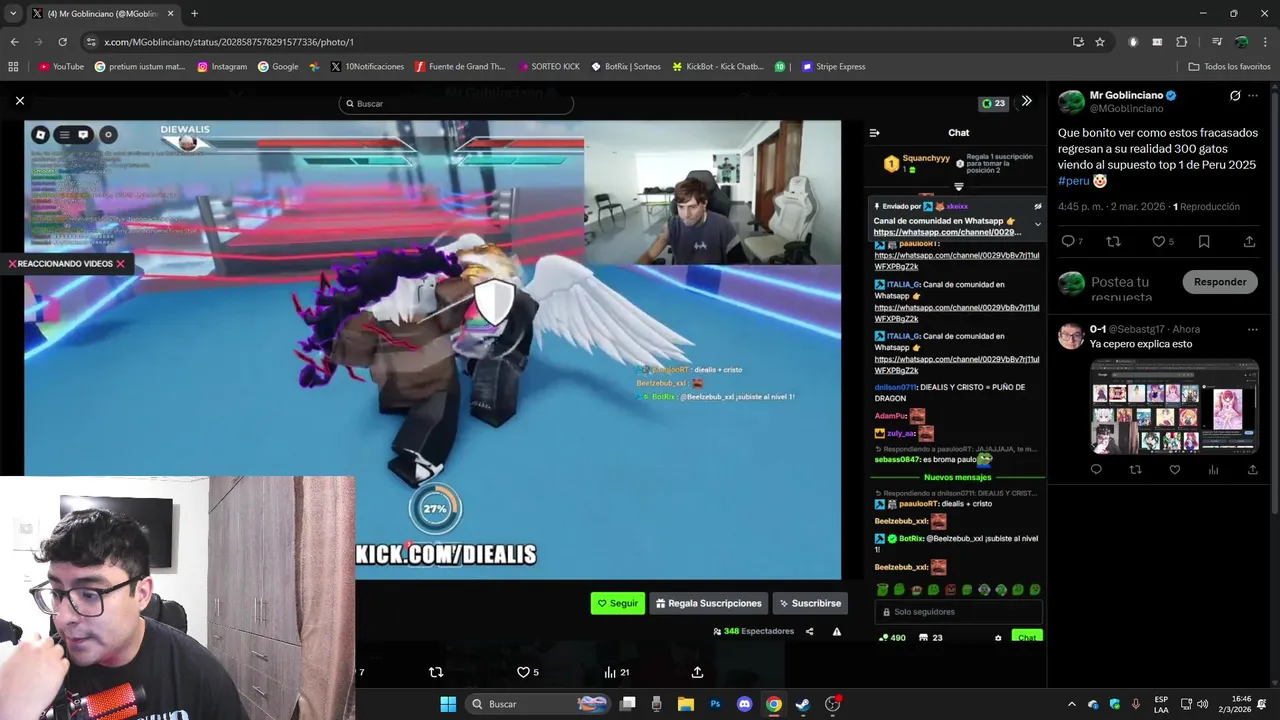Image resolution: width=1280 pixels, height=720 pixels.
Task: Open the SORTEO KICK bookmark
Action: (x=549, y=66)
